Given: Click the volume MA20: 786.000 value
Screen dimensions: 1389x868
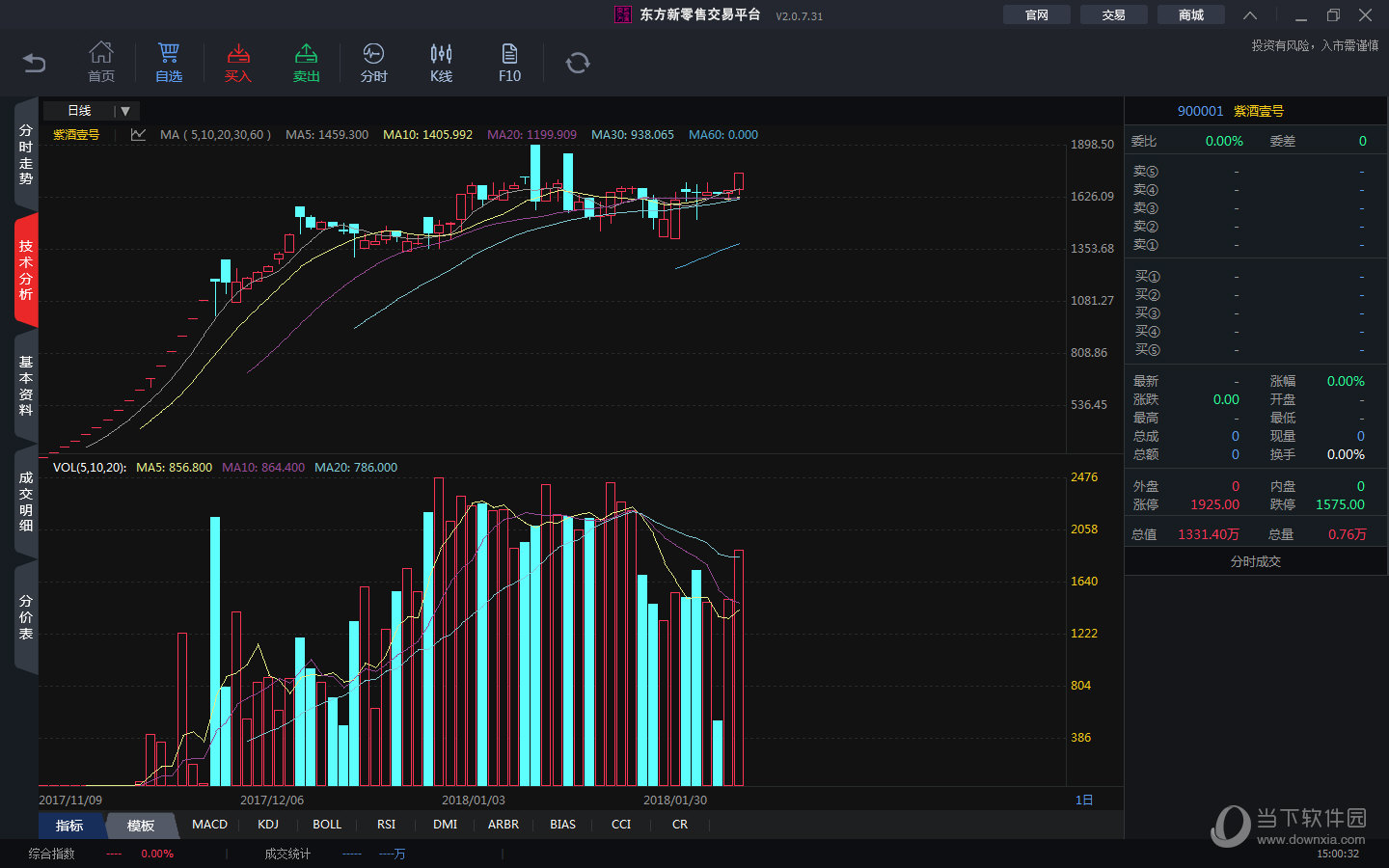Looking at the screenshot, I should (x=356, y=468).
